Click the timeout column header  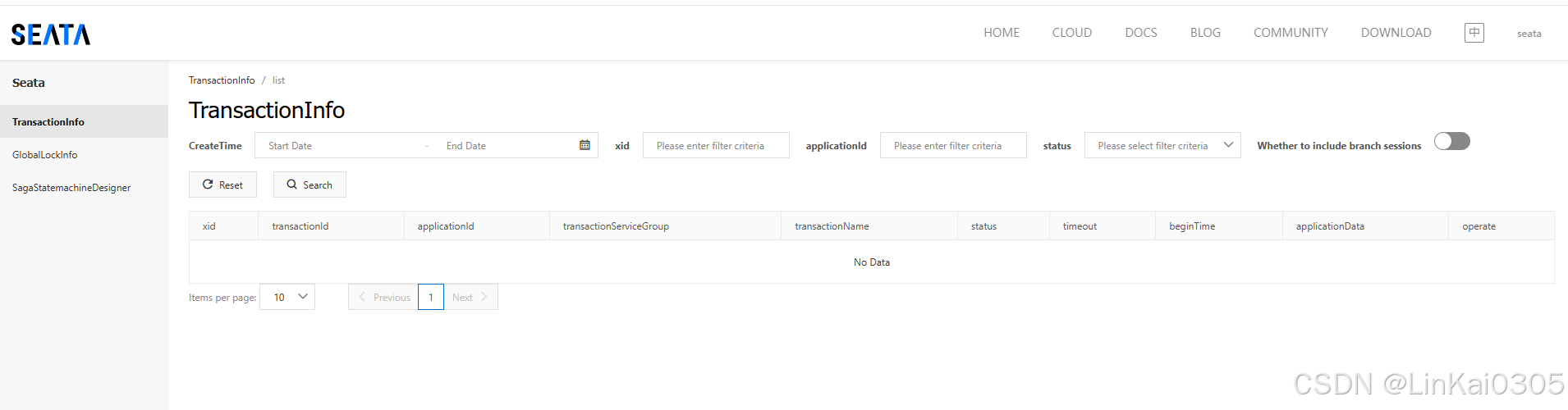(x=1103, y=225)
